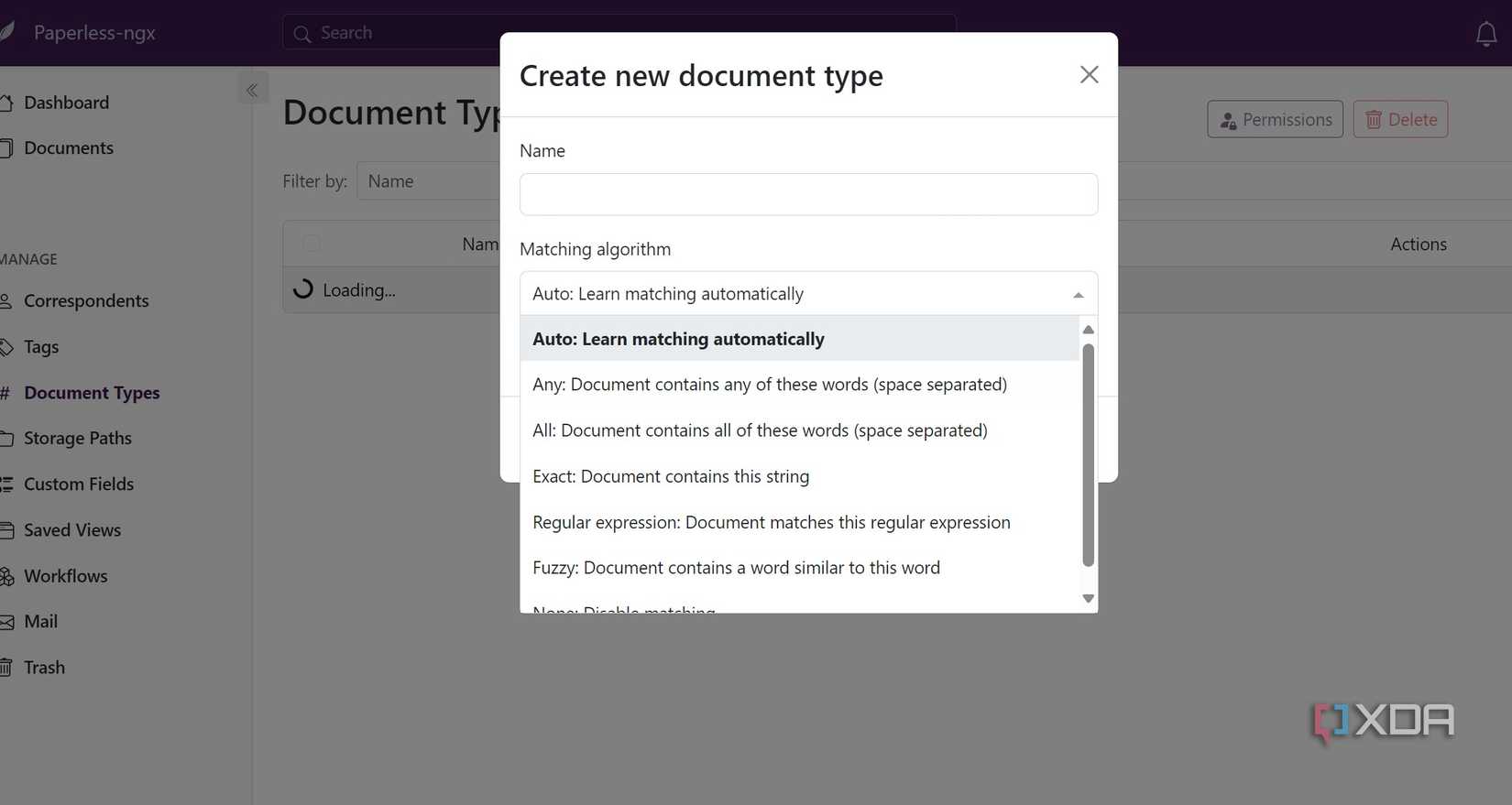Click the Paperless-ngx leaf logo
The image size is (1512, 805).
[7, 32]
